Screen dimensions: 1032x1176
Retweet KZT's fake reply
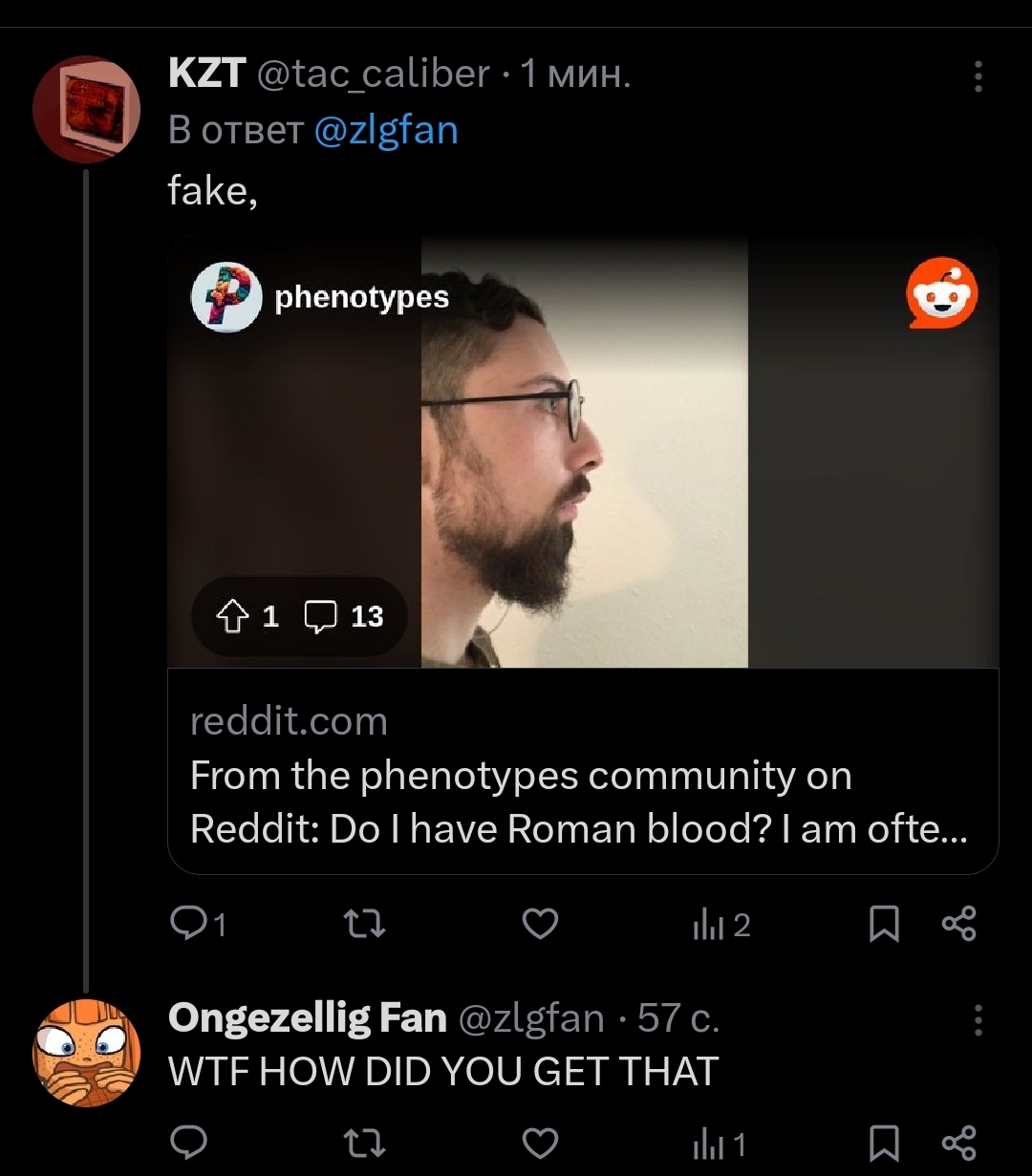[x=363, y=923]
